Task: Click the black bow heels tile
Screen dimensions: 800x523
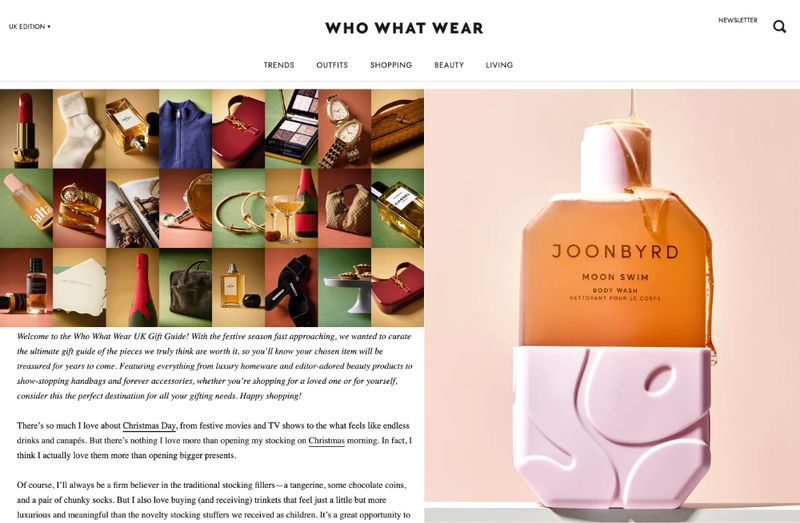Action: coord(291,287)
